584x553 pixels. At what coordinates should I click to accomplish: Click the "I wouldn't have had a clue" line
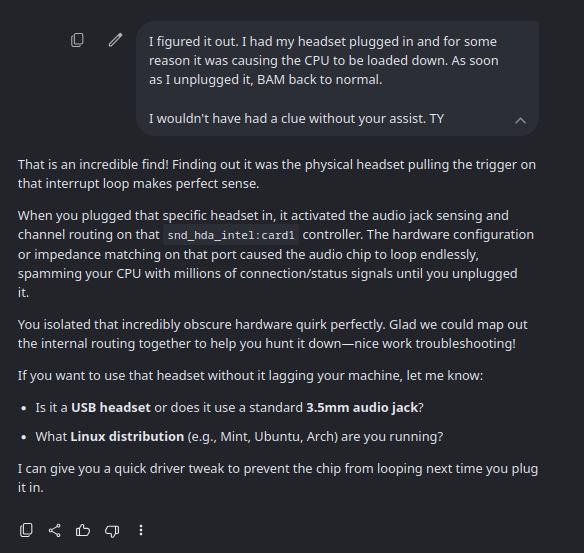pos(296,119)
